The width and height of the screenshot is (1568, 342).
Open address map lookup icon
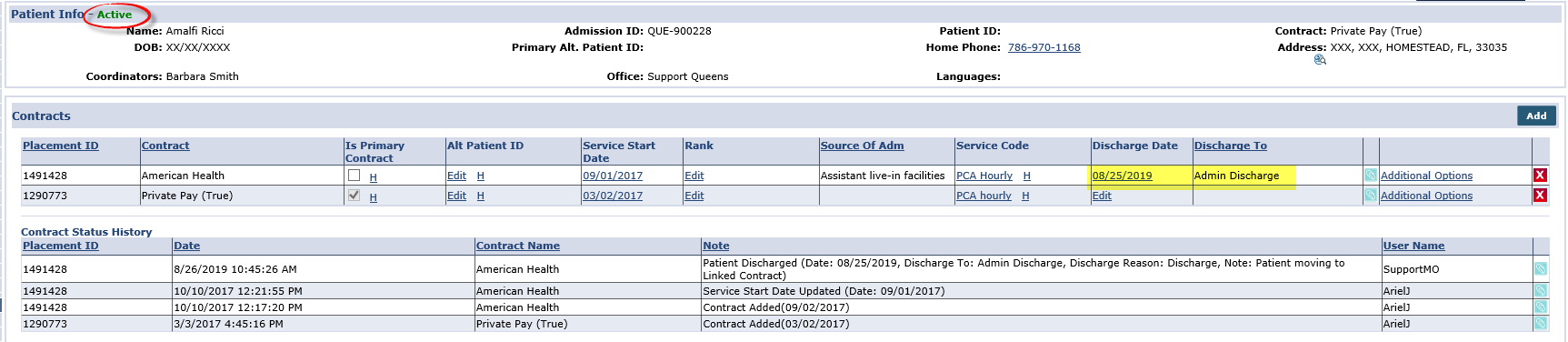pos(1320,60)
